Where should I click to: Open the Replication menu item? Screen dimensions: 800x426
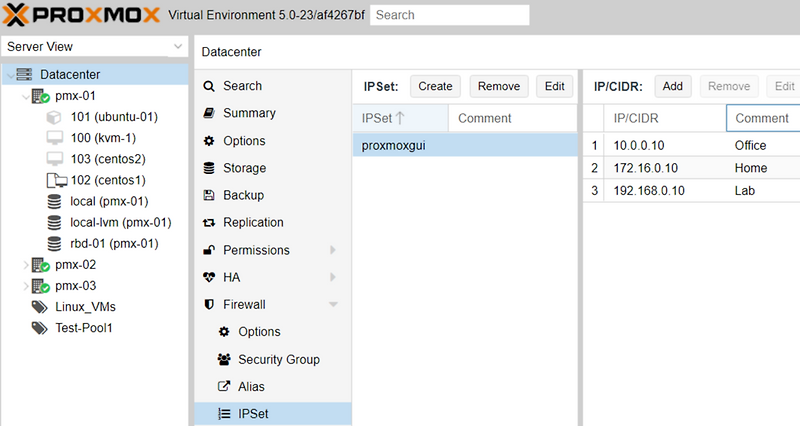click(x=252, y=222)
